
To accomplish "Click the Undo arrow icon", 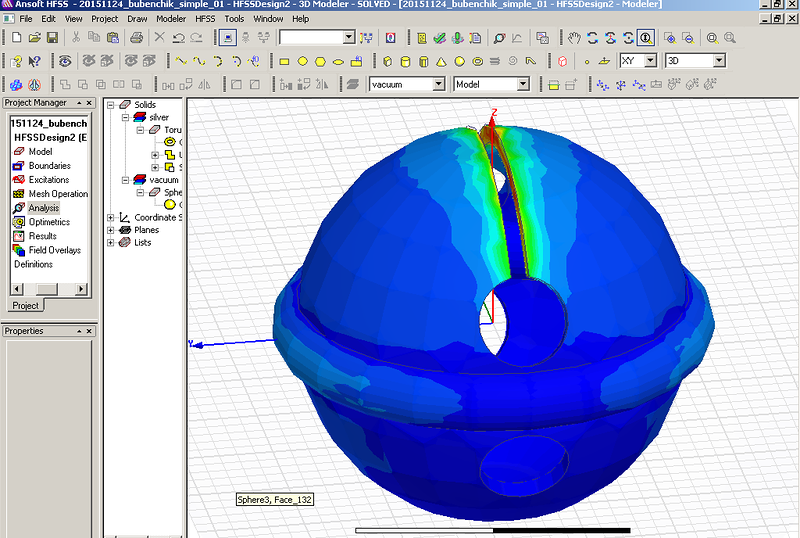I will 178,38.
